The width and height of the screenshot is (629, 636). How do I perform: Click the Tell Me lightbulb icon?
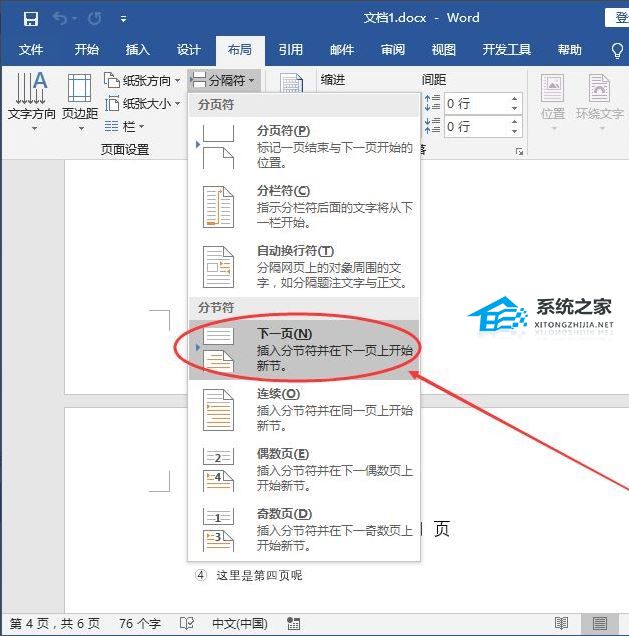pyautogui.click(x=617, y=50)
